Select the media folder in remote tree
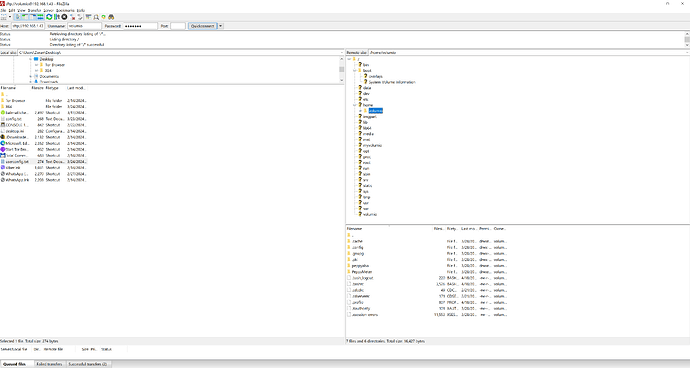The width and height of the screenshot is (690, 368). pos(368,134)
